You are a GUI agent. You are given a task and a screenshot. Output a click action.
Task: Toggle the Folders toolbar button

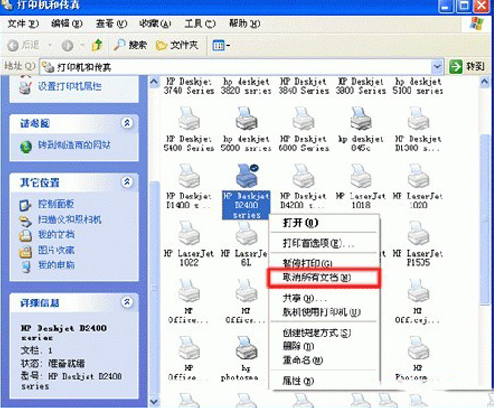[x=177, y=45]
